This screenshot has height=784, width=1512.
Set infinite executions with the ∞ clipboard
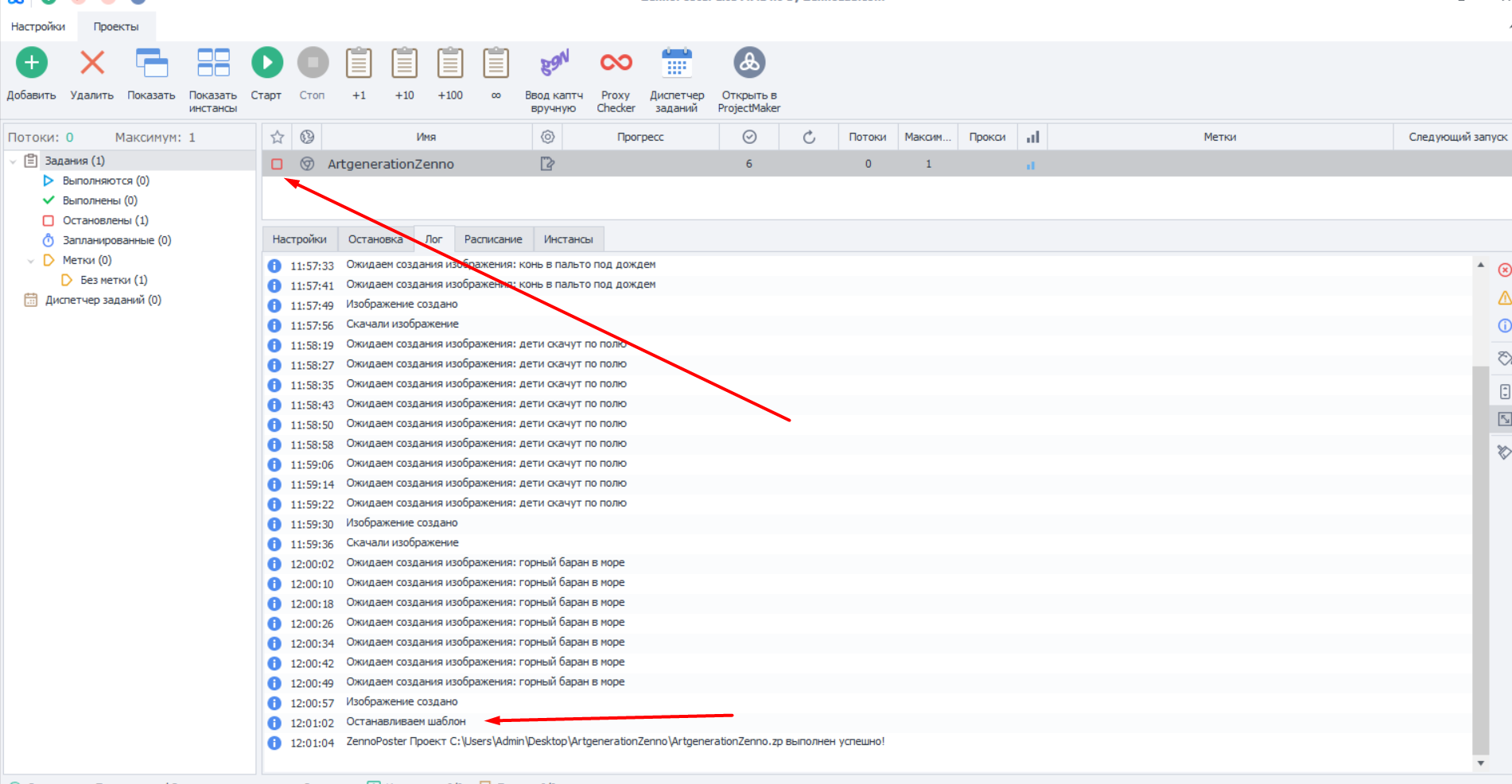[496, 63]
